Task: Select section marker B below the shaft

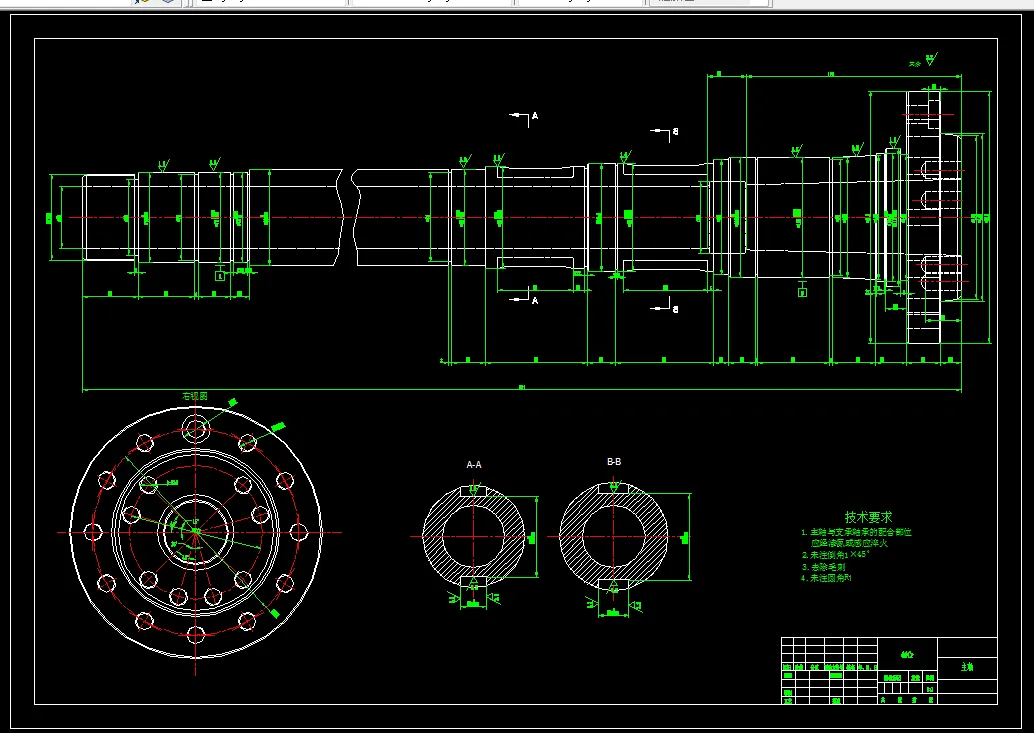Action: (675, 309)
